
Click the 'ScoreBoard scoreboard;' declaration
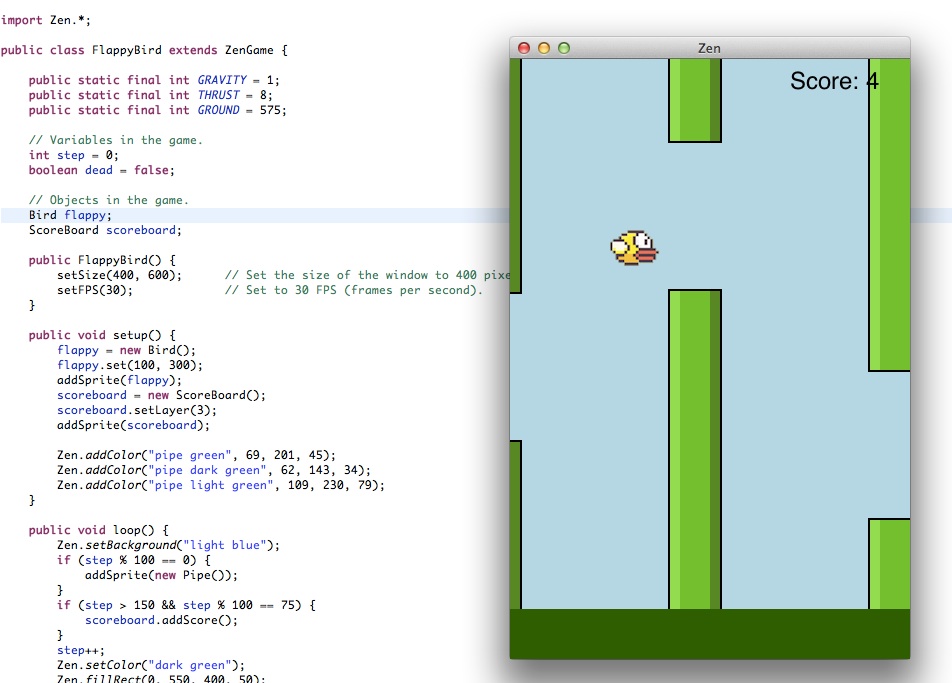[105, 230]
